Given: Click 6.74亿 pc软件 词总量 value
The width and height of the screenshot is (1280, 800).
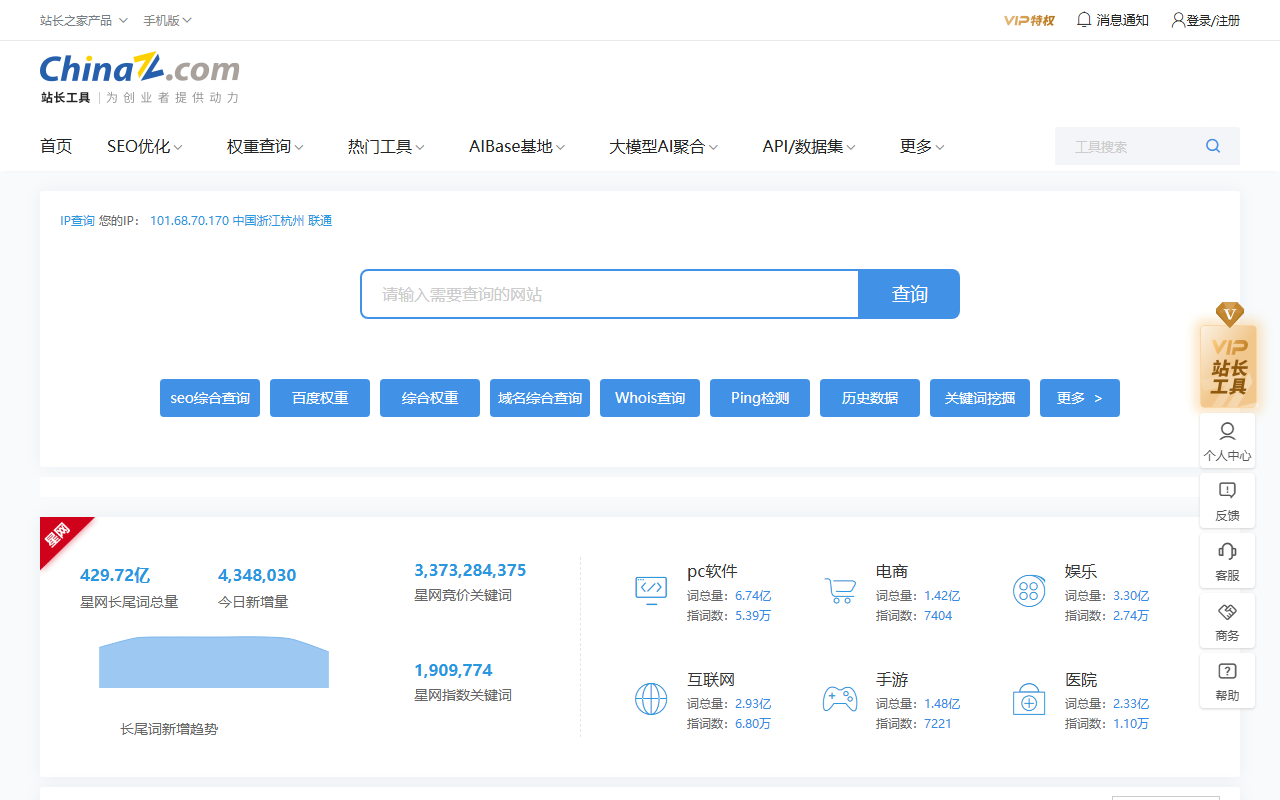Looking at the screenshot, I should click(753, 596).
